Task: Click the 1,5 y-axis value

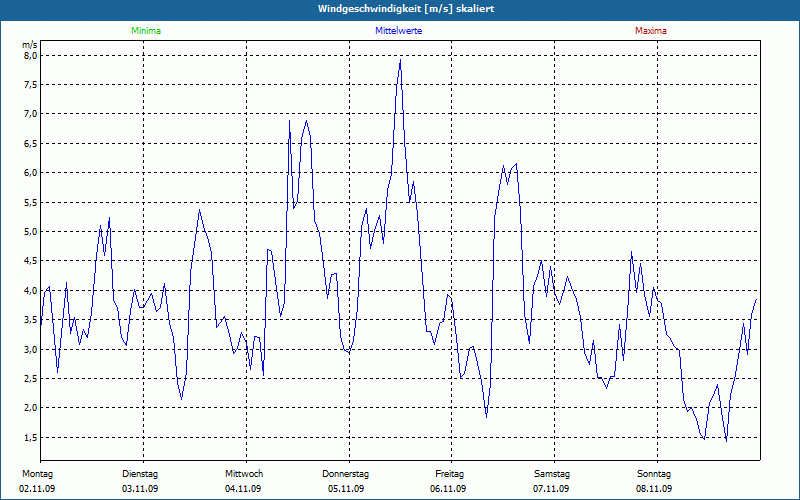Action: pyautogui.click(x=31, y=437)
